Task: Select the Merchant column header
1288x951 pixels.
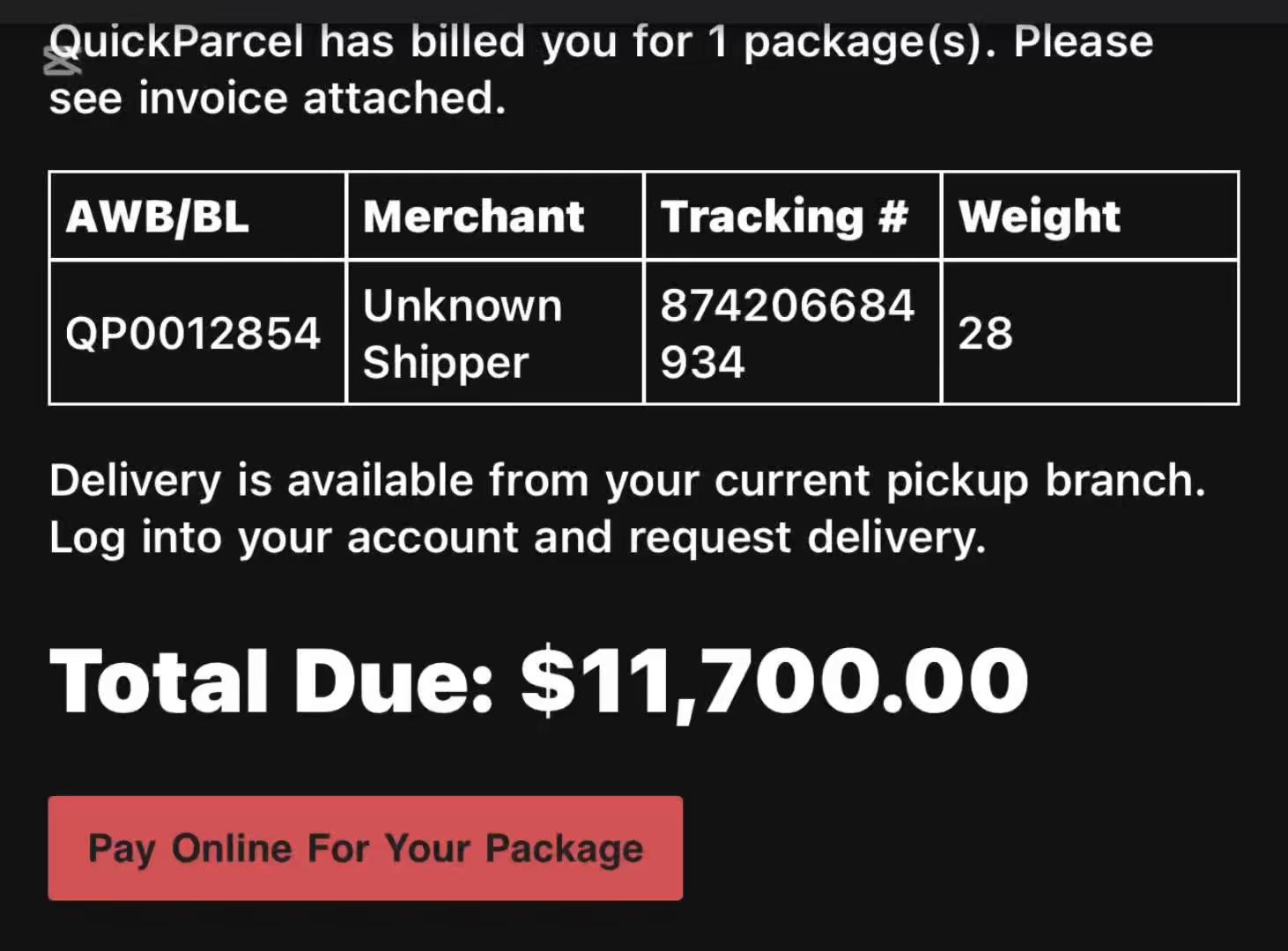Action: click(x=495, y=216)
